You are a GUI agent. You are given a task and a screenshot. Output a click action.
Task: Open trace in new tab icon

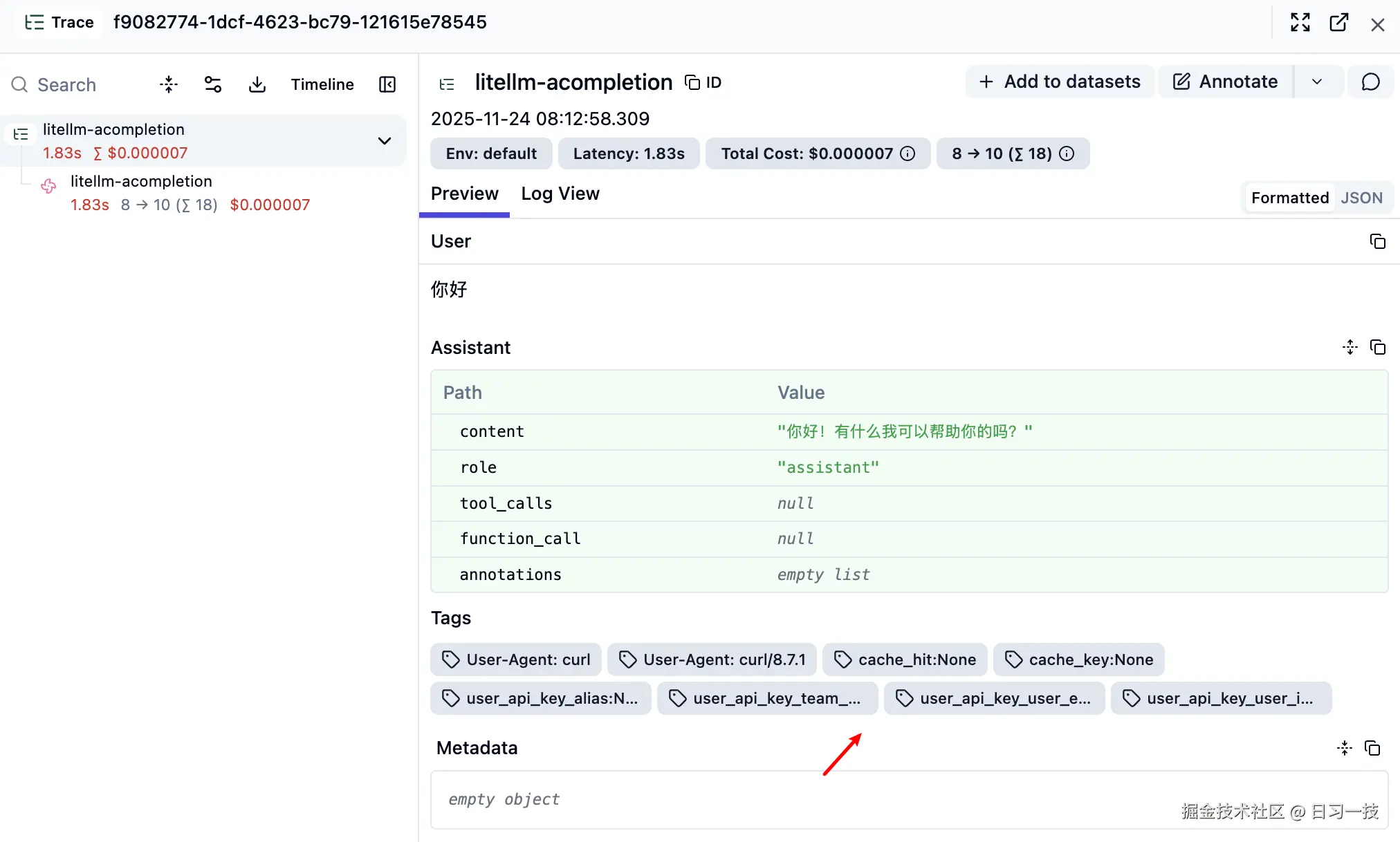point(1341,22)
